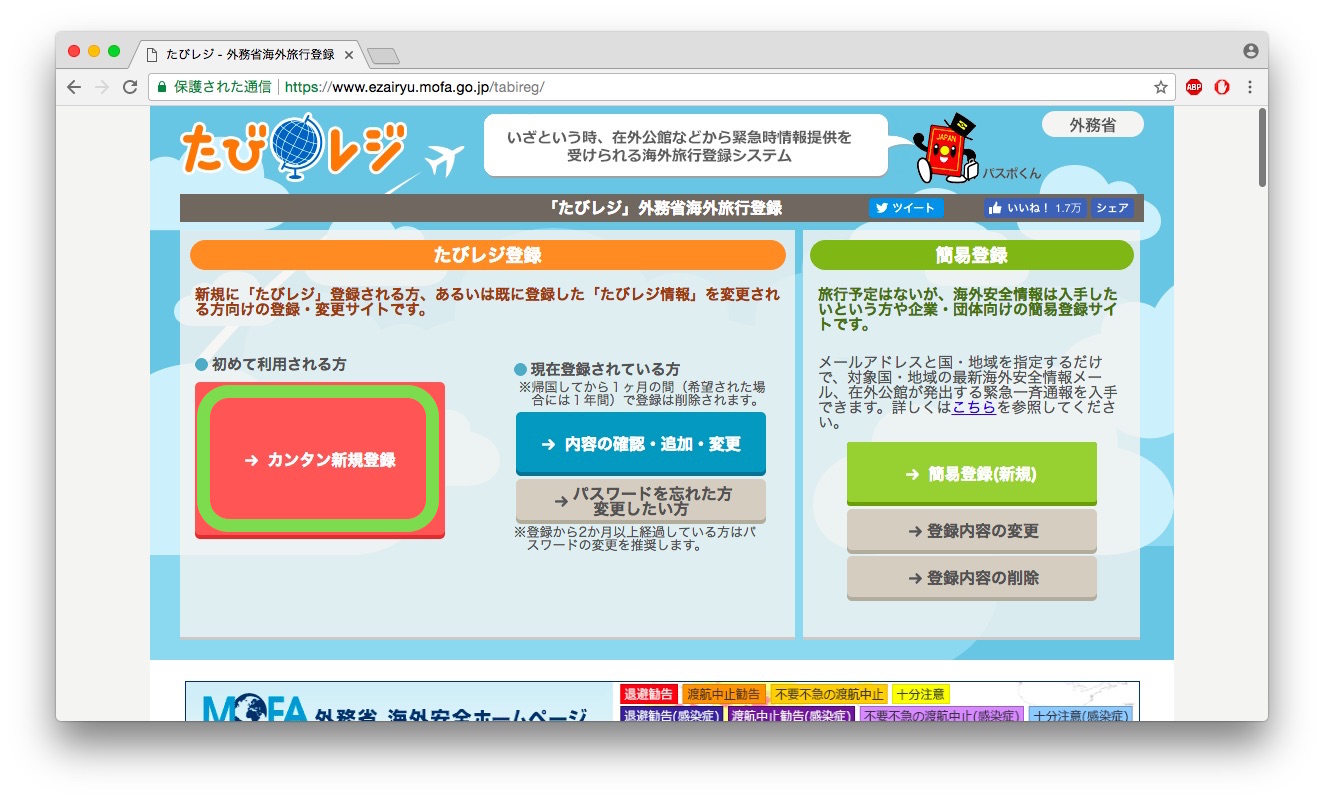Image resolution: width=1324 pixels, height=801 pixels.
Task: Open 登録内容の変更 button
Action: click(972, 531)
